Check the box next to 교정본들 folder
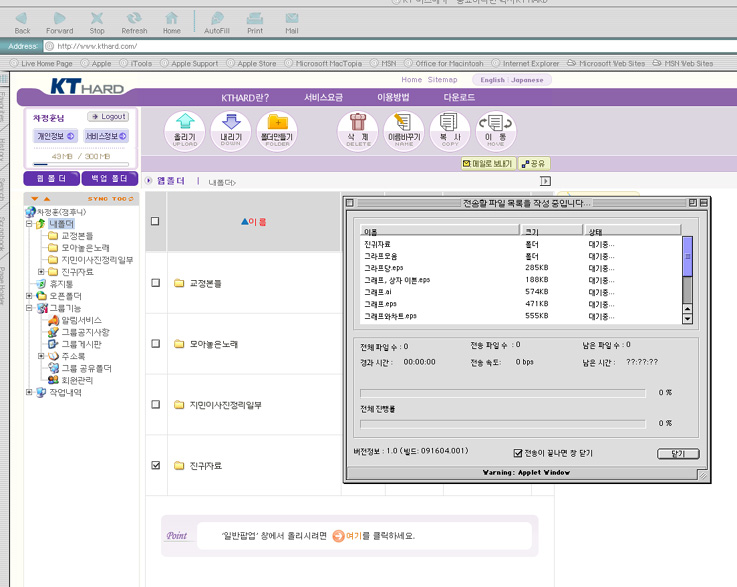Viewport: 737px width, 587px height. (x=155, y=283)
